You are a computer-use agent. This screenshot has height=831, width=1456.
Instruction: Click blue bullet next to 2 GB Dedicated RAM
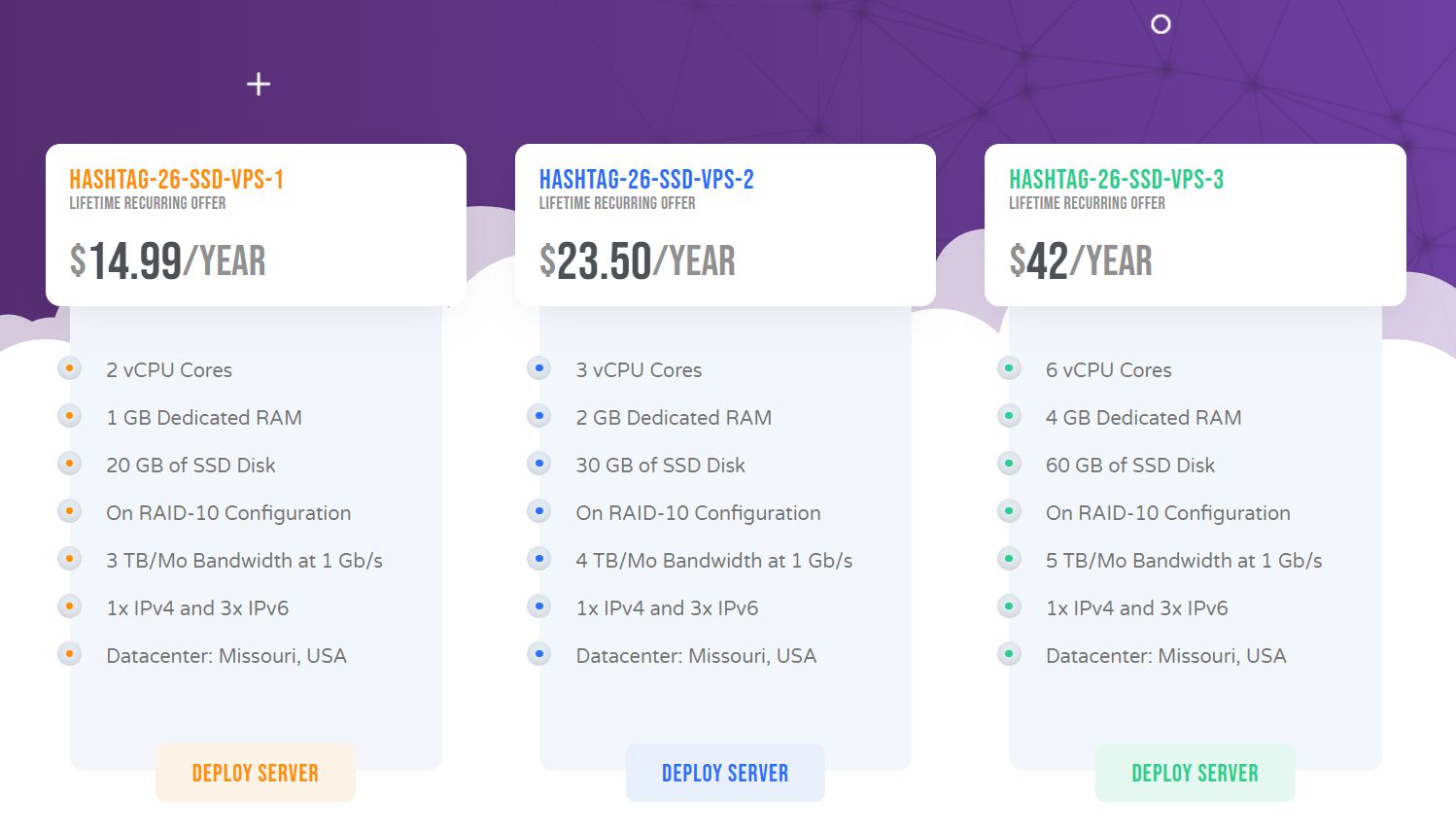(x=539, y=416)
